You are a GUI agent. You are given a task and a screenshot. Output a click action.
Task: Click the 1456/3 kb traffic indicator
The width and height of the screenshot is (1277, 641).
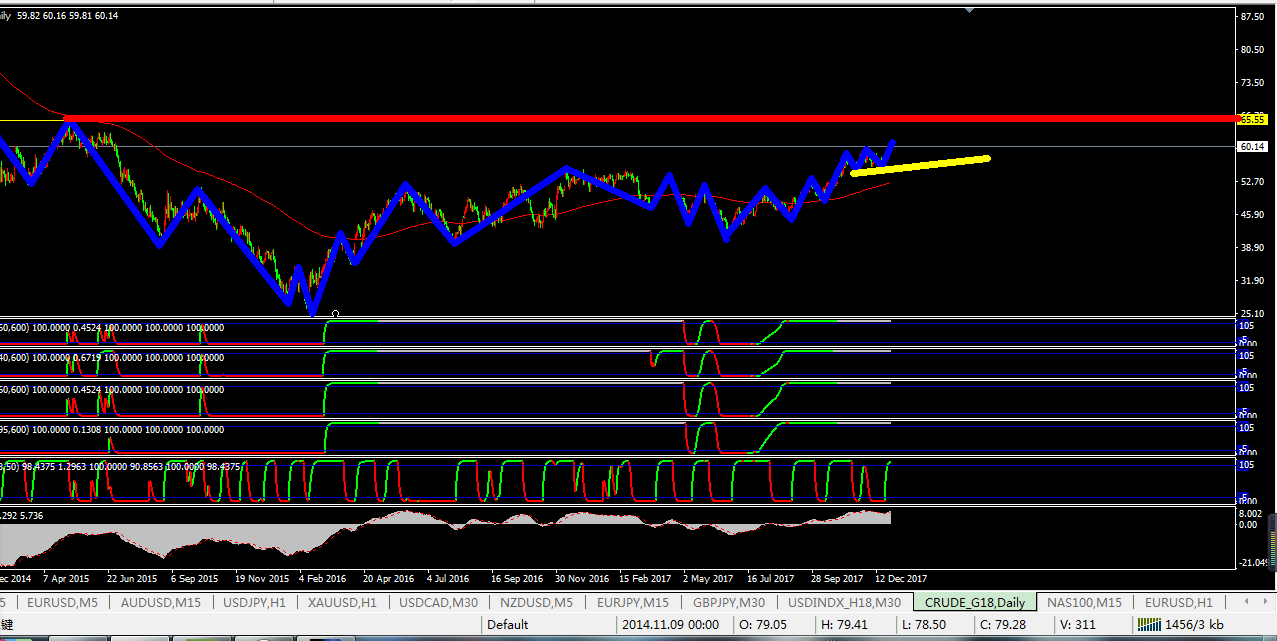pos(1194,625)
